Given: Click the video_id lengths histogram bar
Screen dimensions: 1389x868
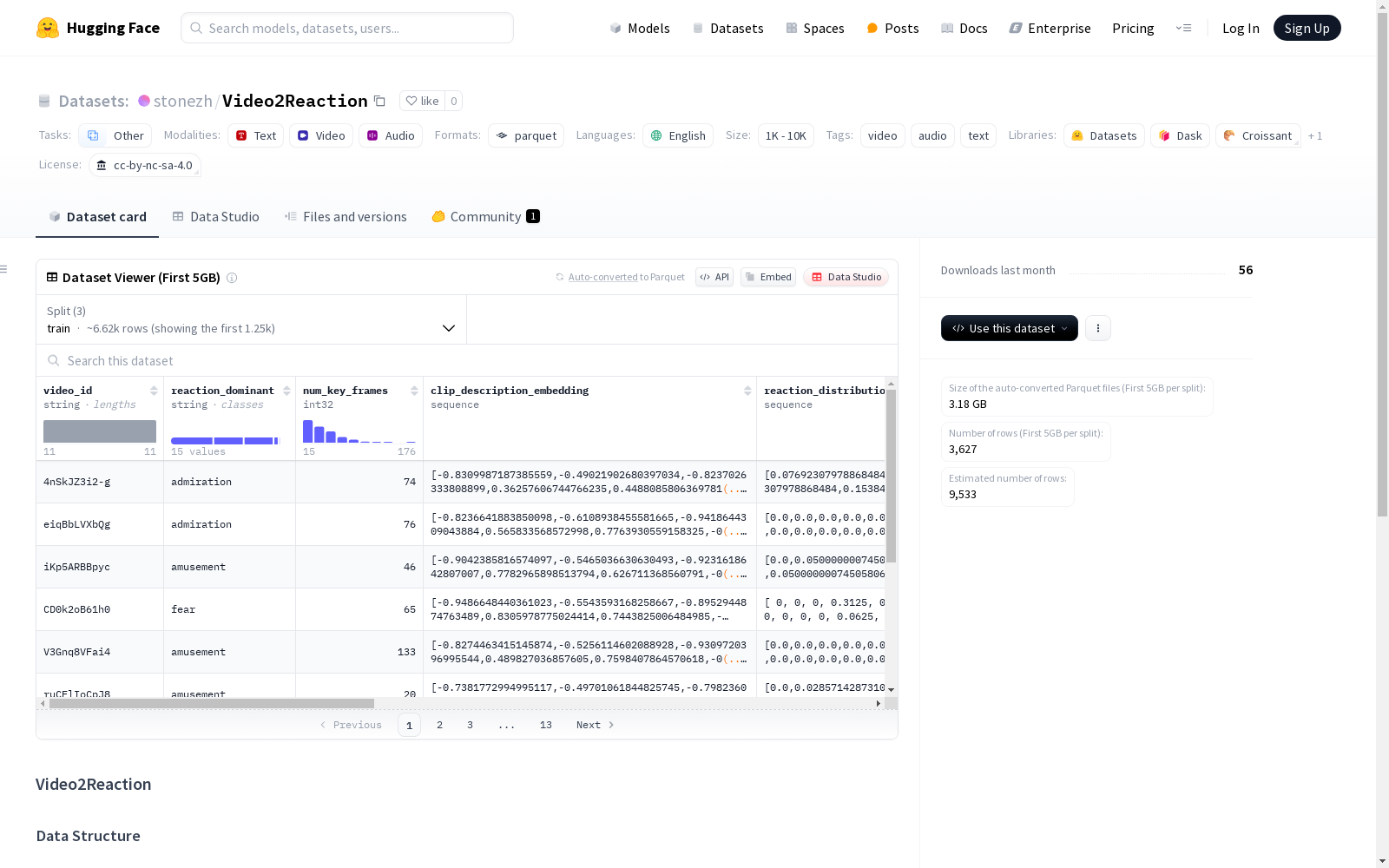Looking at the screenshot, I should tap(100, 431).
